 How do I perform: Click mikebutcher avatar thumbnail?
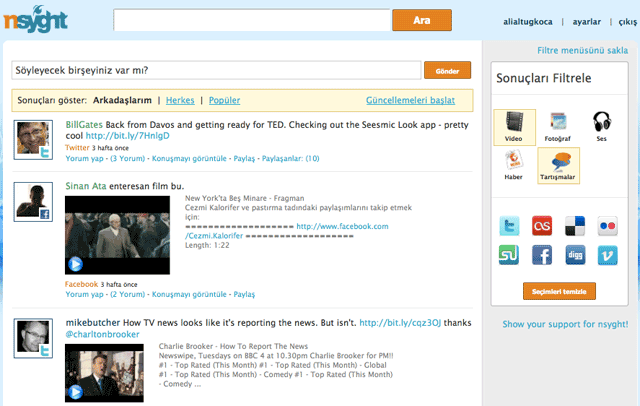33,339
